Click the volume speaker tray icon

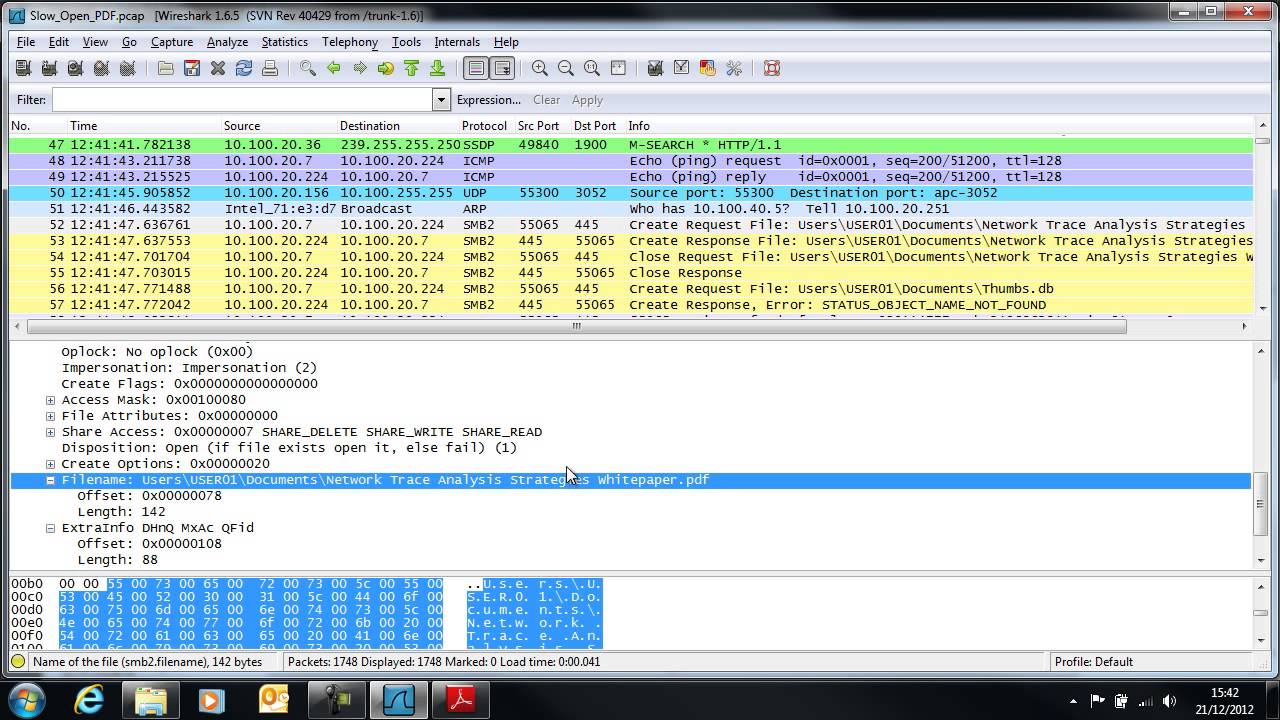pos(1169,700)
